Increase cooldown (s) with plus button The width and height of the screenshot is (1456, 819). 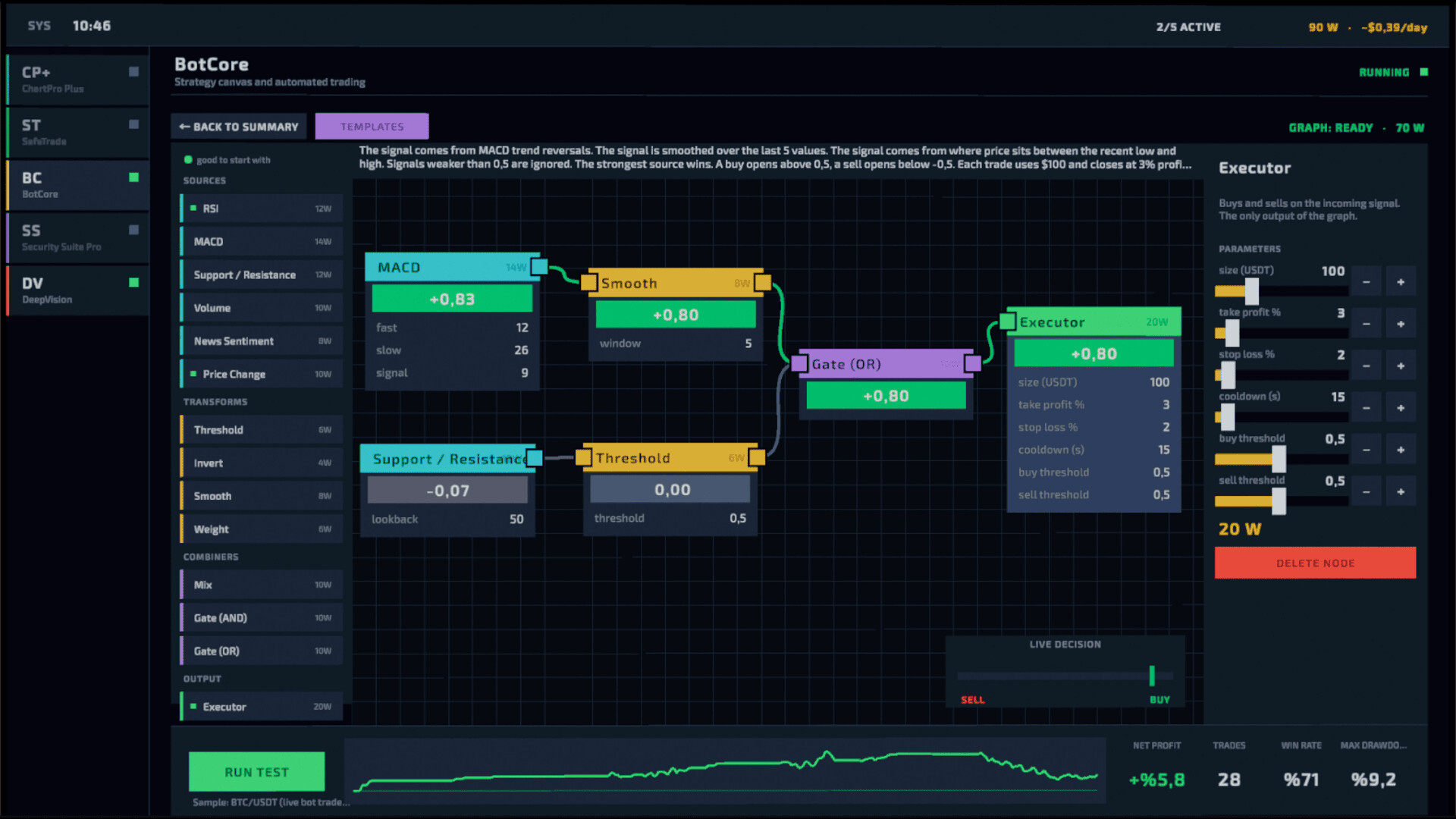pyautogui.click(x=1401, y=408)
